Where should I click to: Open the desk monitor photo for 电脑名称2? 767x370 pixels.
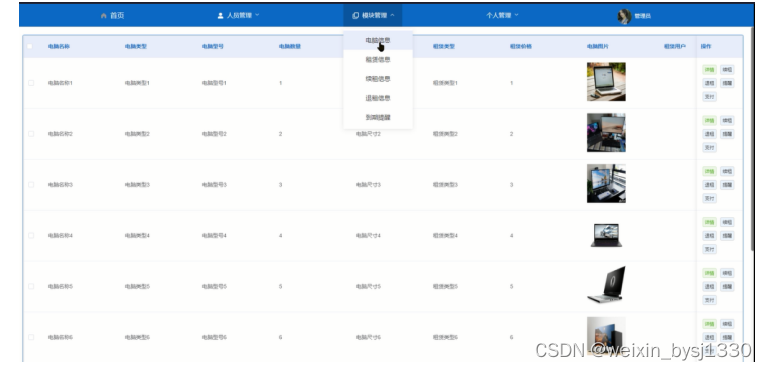[606, 133]
